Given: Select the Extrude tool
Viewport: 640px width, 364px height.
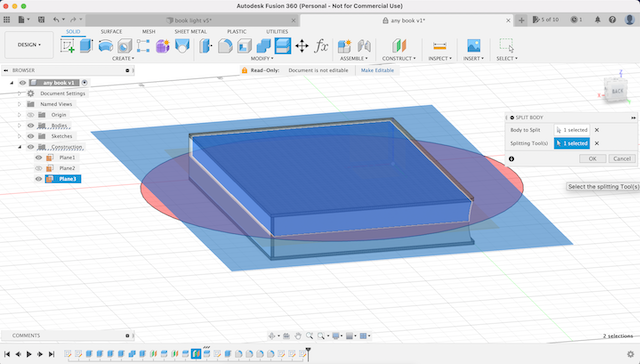Looking at the screenshot, I should [x=87, y=46].
